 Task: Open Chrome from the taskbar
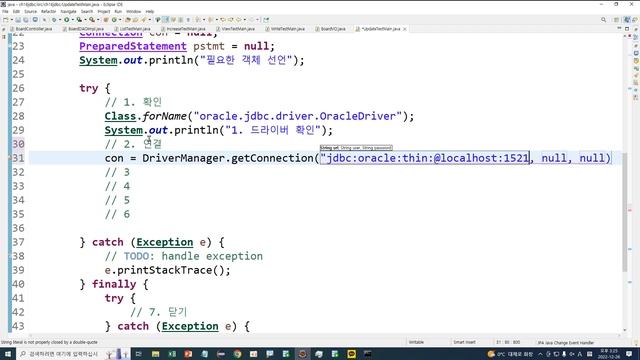coord(237,354)
